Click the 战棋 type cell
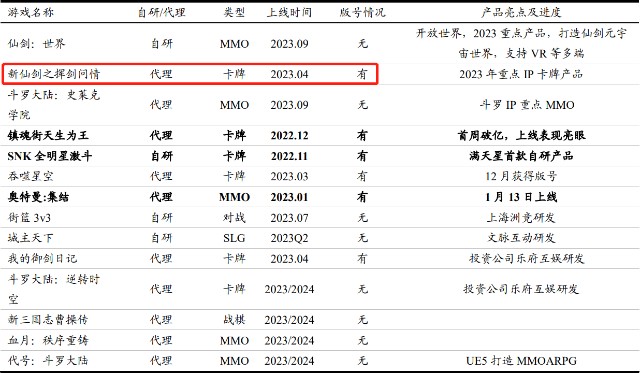640x373 pixels. point(234,320)
